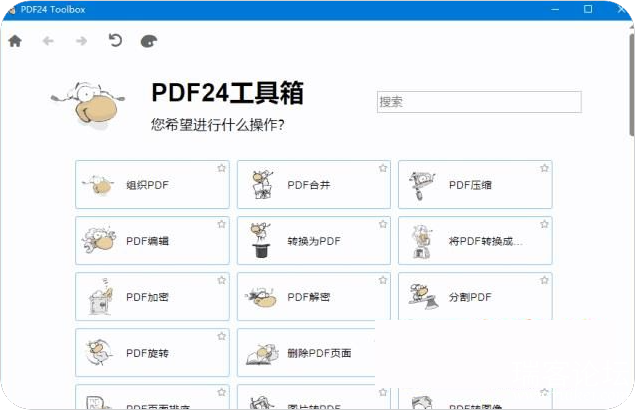The height and width of the screenshot is (410, 635).
Task: Click the forward navigation arrow
Action: tap(81, 41)
